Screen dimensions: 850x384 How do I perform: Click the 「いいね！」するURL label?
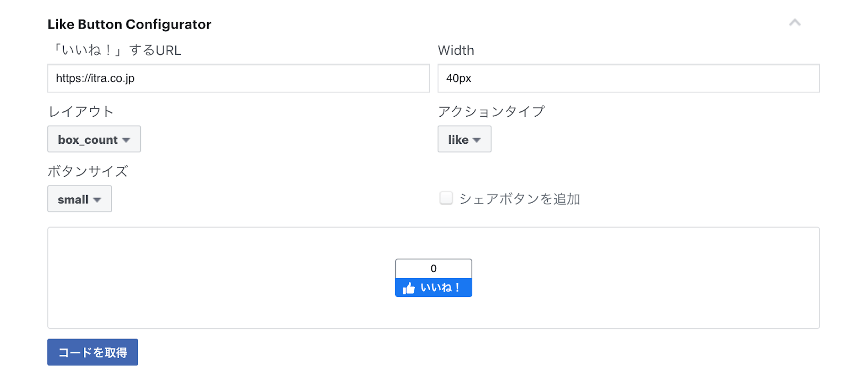point(114,51)
